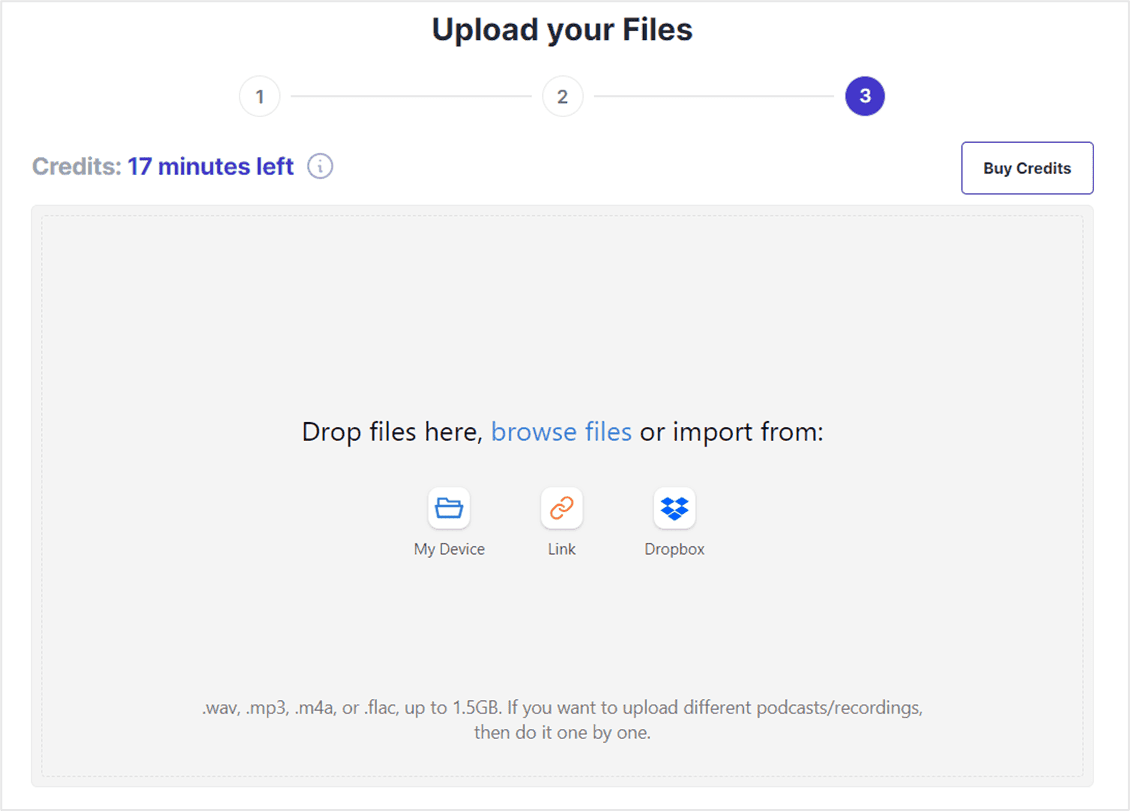Click the folder icon above My Device
Image resolution: width=1130 pixels, height=811 pixels.
[x=449, y=508]
